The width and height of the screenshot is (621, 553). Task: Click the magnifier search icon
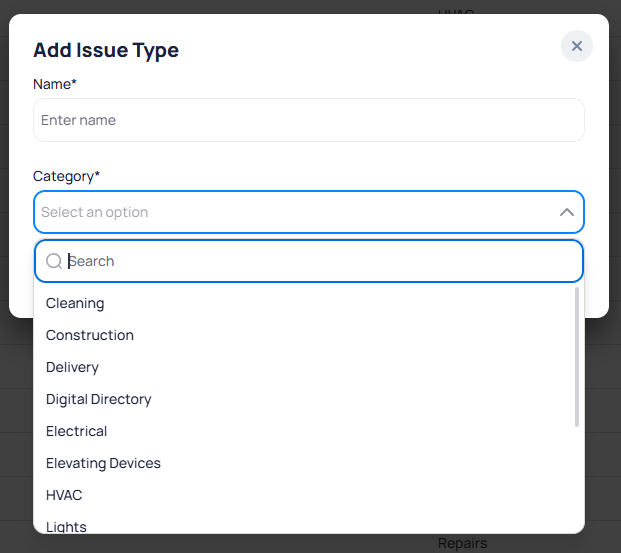coord(54,261)
